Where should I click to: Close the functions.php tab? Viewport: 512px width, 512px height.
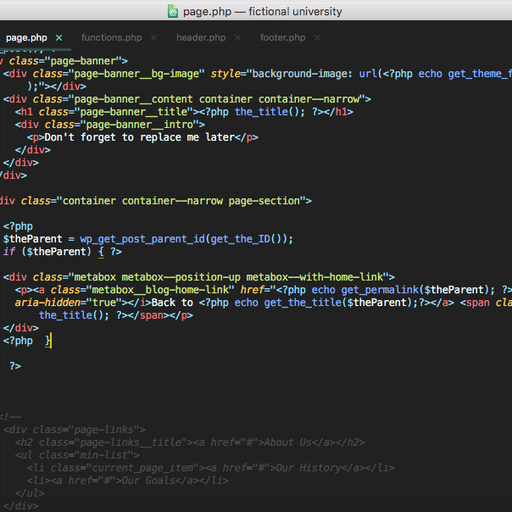pyautogui.click(x=154, y=38)
